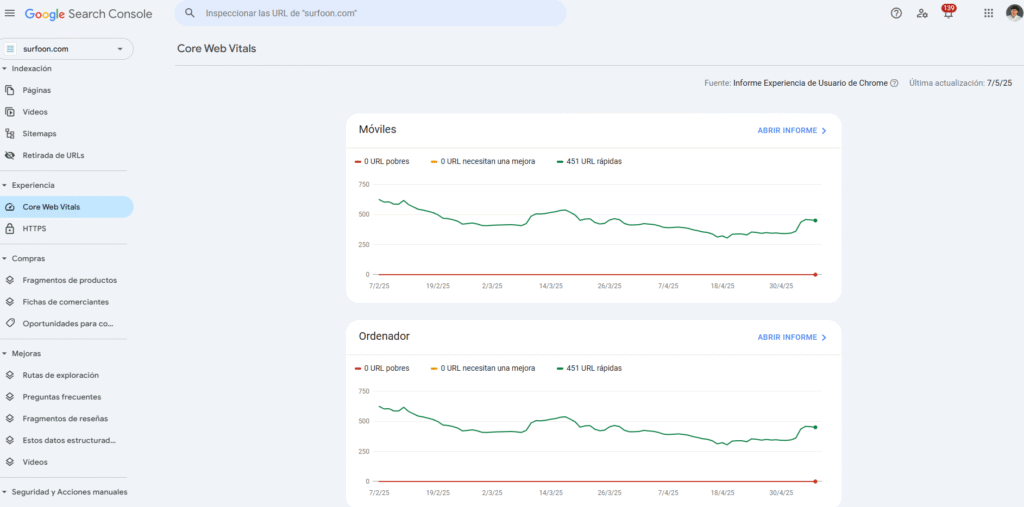Click green 451 URL rápidas legend in Móviles
This screenshot has height=507, width=1024.
click(x=593, y=161)
